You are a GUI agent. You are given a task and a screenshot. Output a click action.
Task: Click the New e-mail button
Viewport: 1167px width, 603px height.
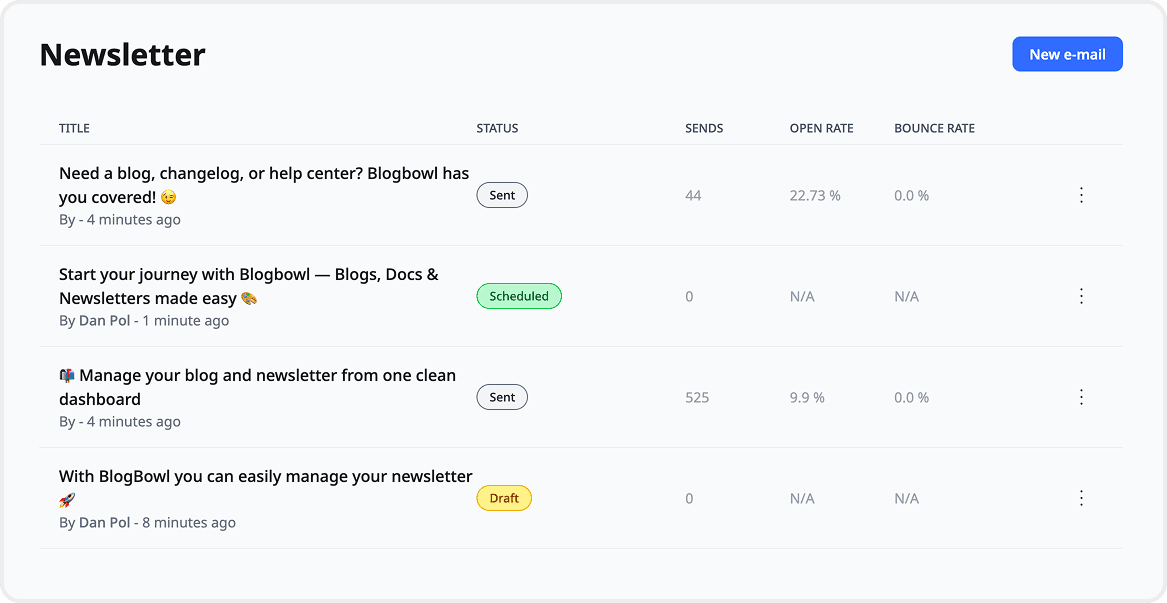1067,55
